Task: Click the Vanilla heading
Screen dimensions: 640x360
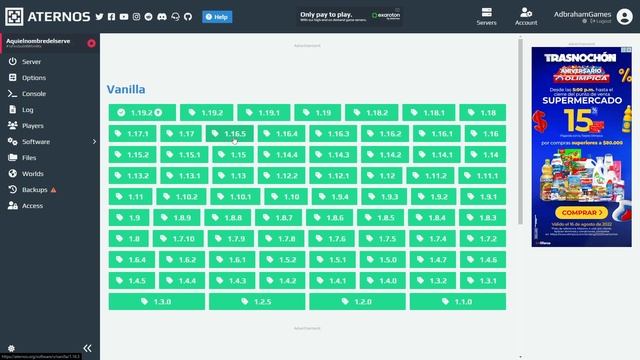Action: (x=126, y=89)
